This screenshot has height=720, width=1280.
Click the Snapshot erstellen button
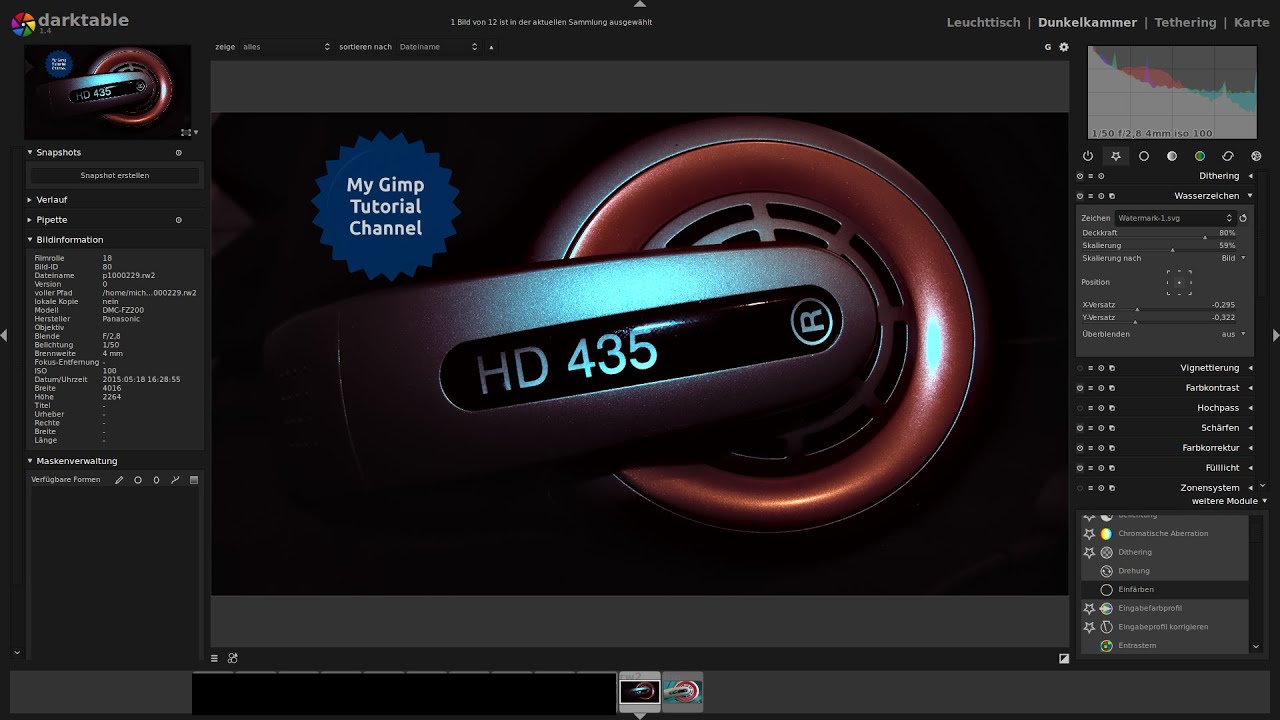coord(115,176)
